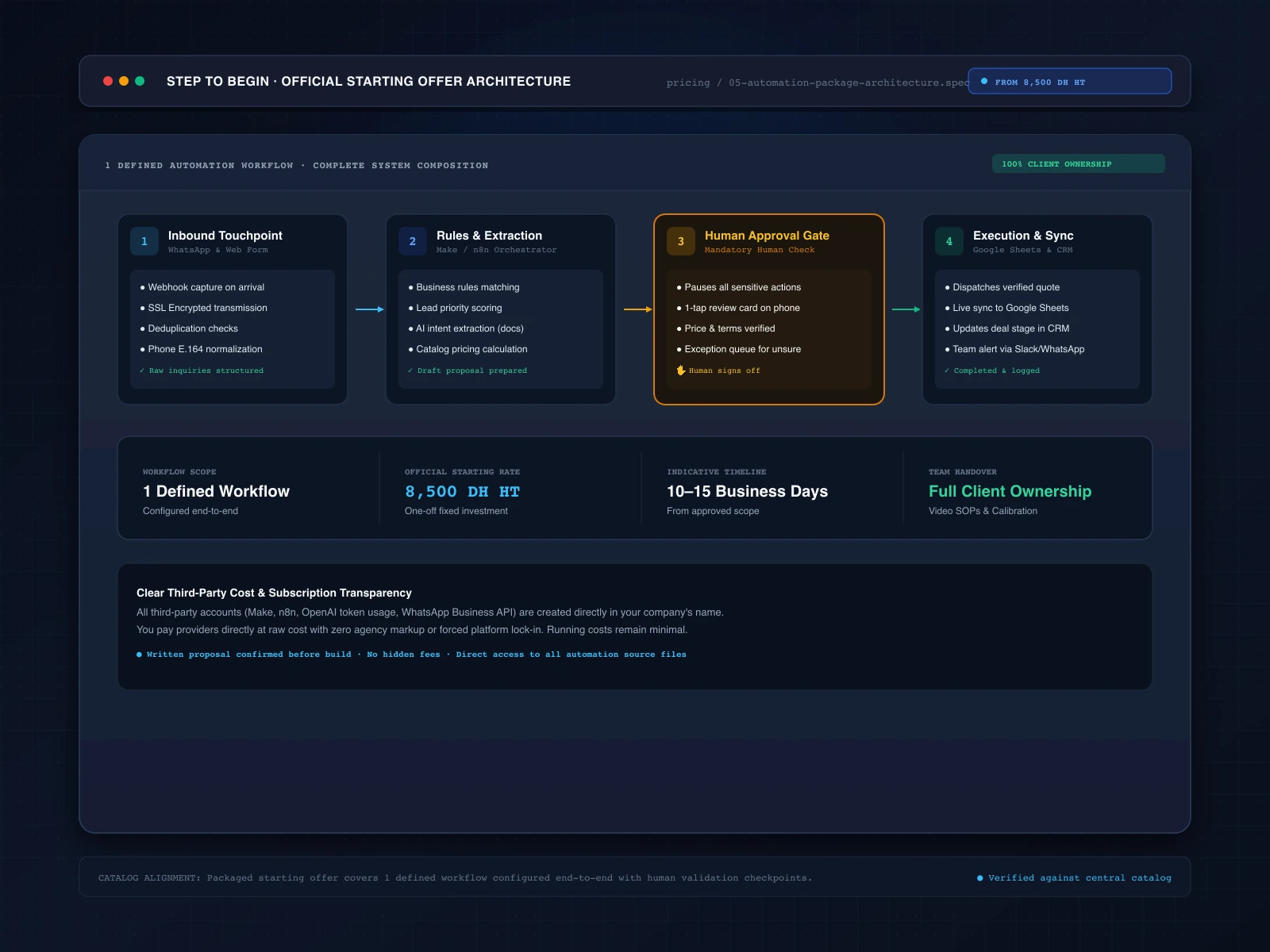Select Pauses all sensitive actions bullet
Screen dimensions: 1270x952
pos(739,287)
